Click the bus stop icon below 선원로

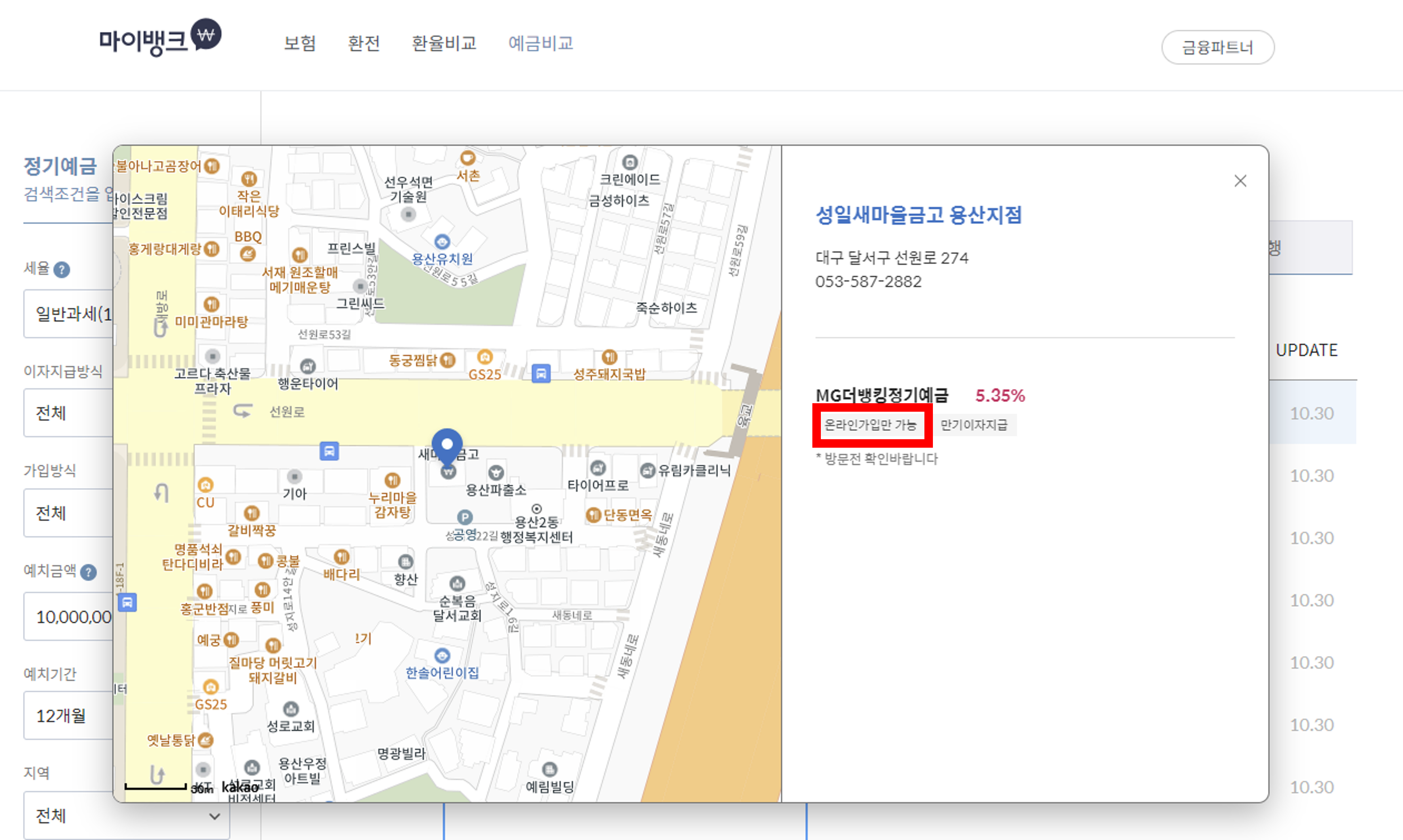coord(329,451)
